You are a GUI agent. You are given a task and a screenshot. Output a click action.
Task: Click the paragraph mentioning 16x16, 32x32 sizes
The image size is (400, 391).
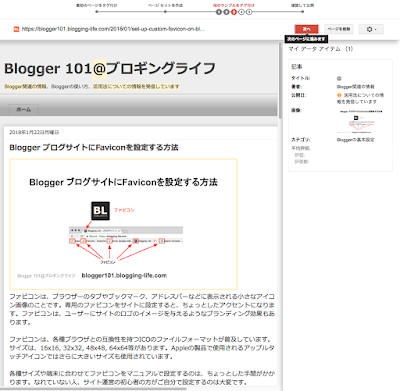[142, 348]
